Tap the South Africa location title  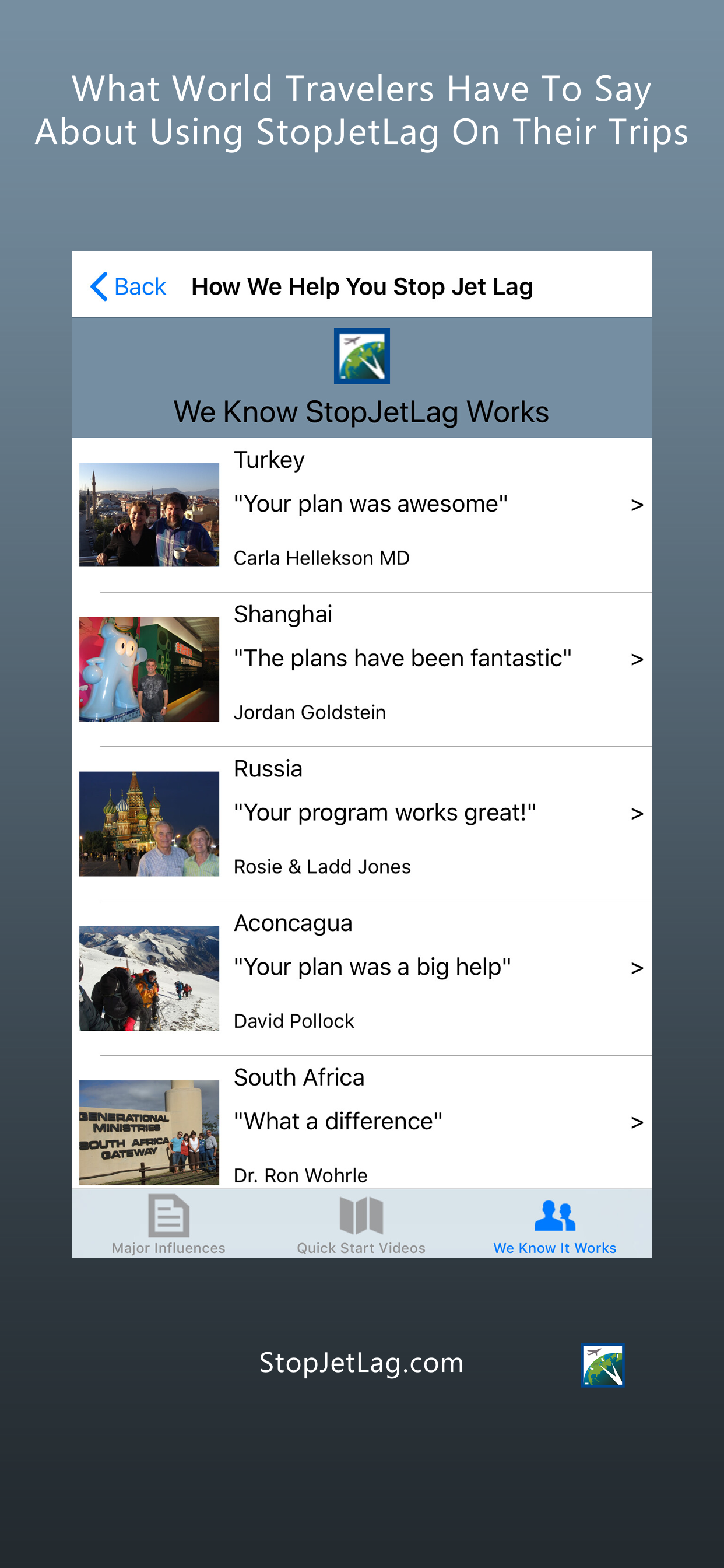pyautogui.click(x=299, y=1077)
